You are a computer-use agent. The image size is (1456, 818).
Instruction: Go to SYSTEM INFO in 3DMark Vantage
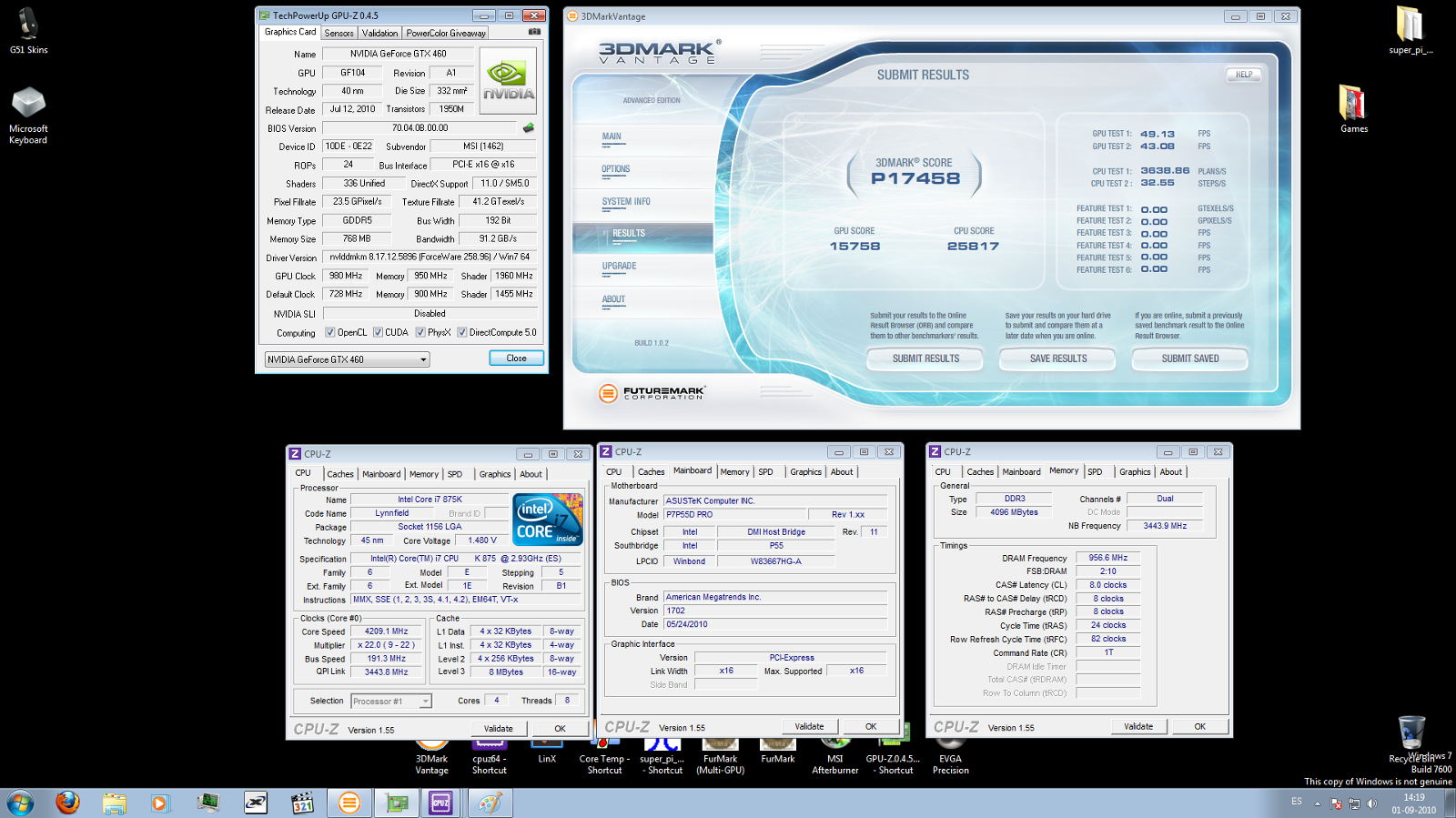tap(626, 202)
